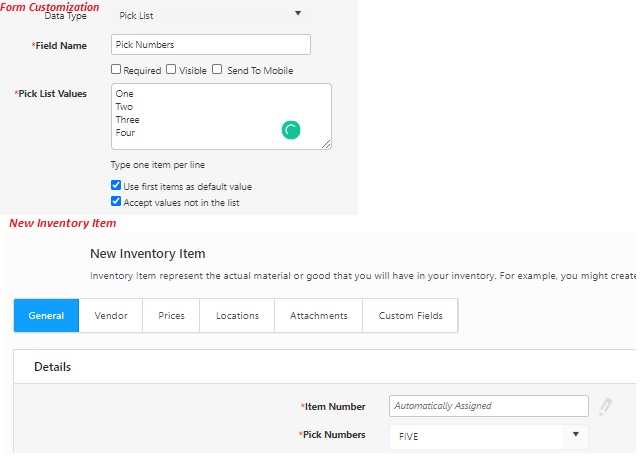Disable Accept values not in the list
Image resolution: width=641 pixels, height=458 pixels.
[x=116, y=202]
